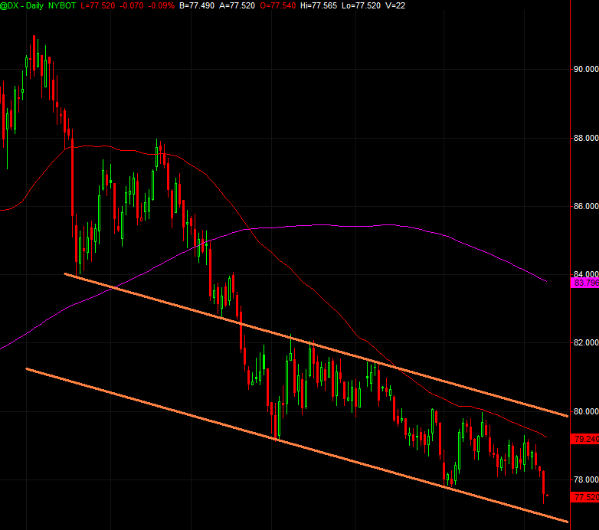Select the red 79.240 moving average tag
This screenshot has height=530, width=599.
[x=585, y=439]
